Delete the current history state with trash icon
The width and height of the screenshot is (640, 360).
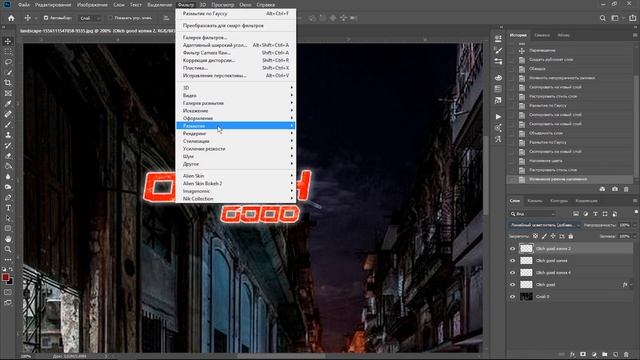[626, 189]
